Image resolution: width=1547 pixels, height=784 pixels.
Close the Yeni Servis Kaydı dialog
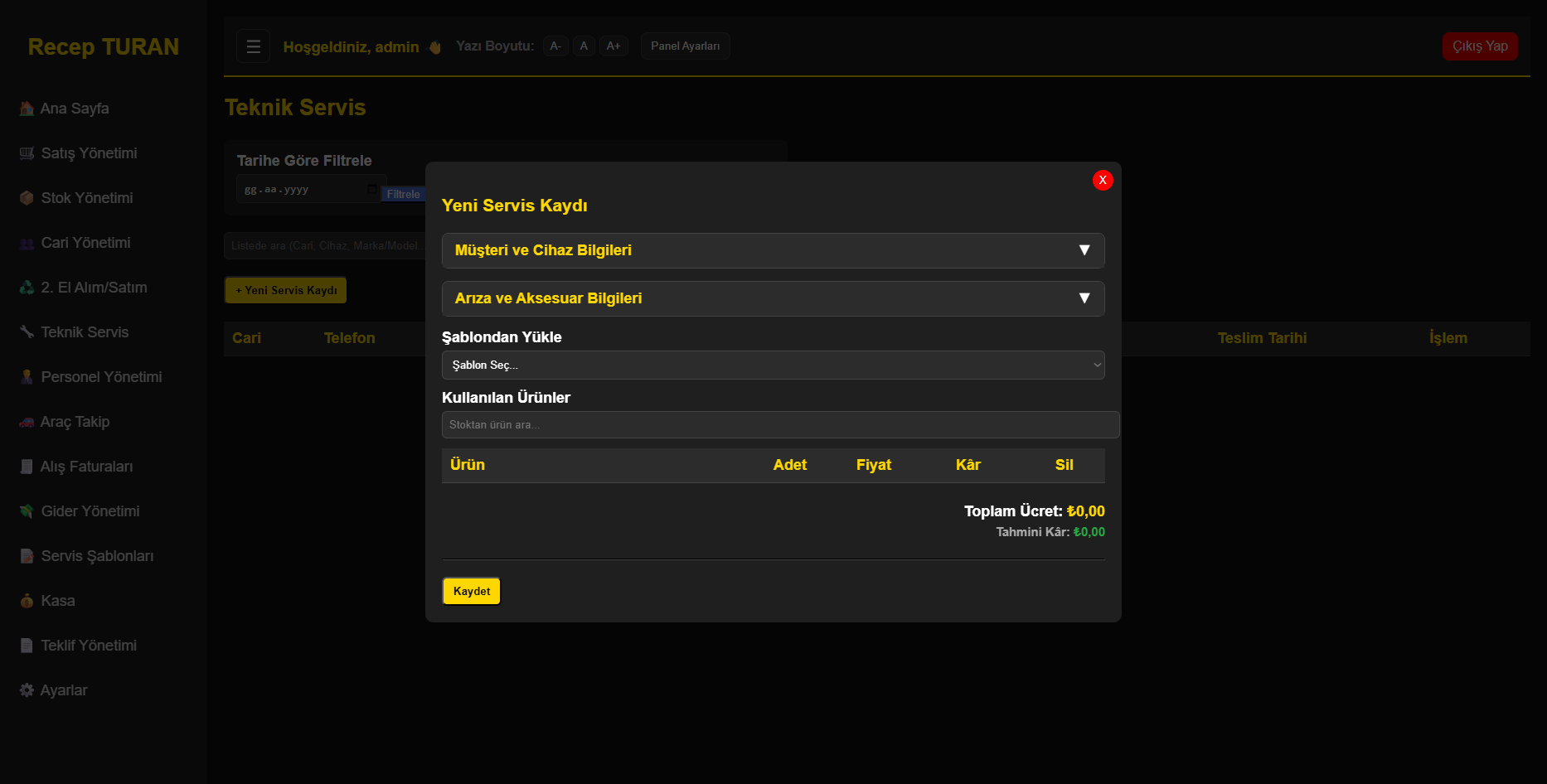point(1102,180)
